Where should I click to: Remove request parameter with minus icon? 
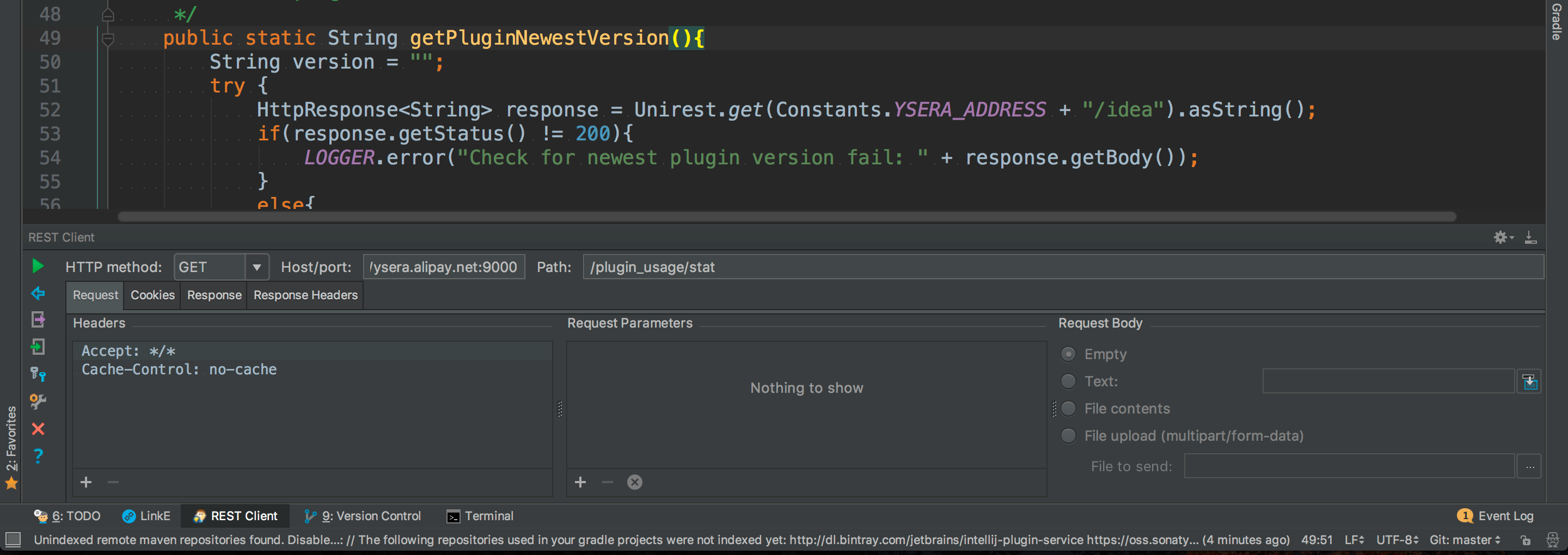pyautogui.click(x=608, y=482)
